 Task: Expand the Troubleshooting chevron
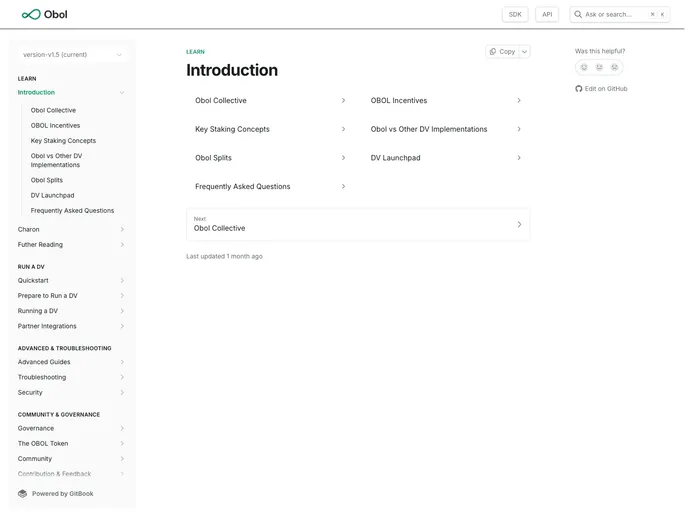pyautogui.click(x=122, y=377)
